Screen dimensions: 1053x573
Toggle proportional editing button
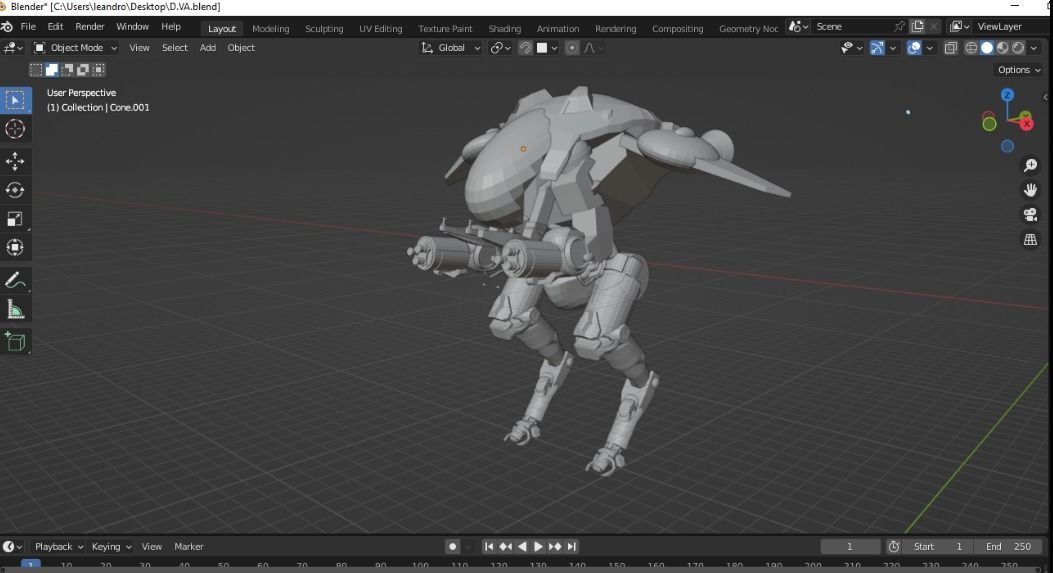pyautogui.click(x=572, y=48)
